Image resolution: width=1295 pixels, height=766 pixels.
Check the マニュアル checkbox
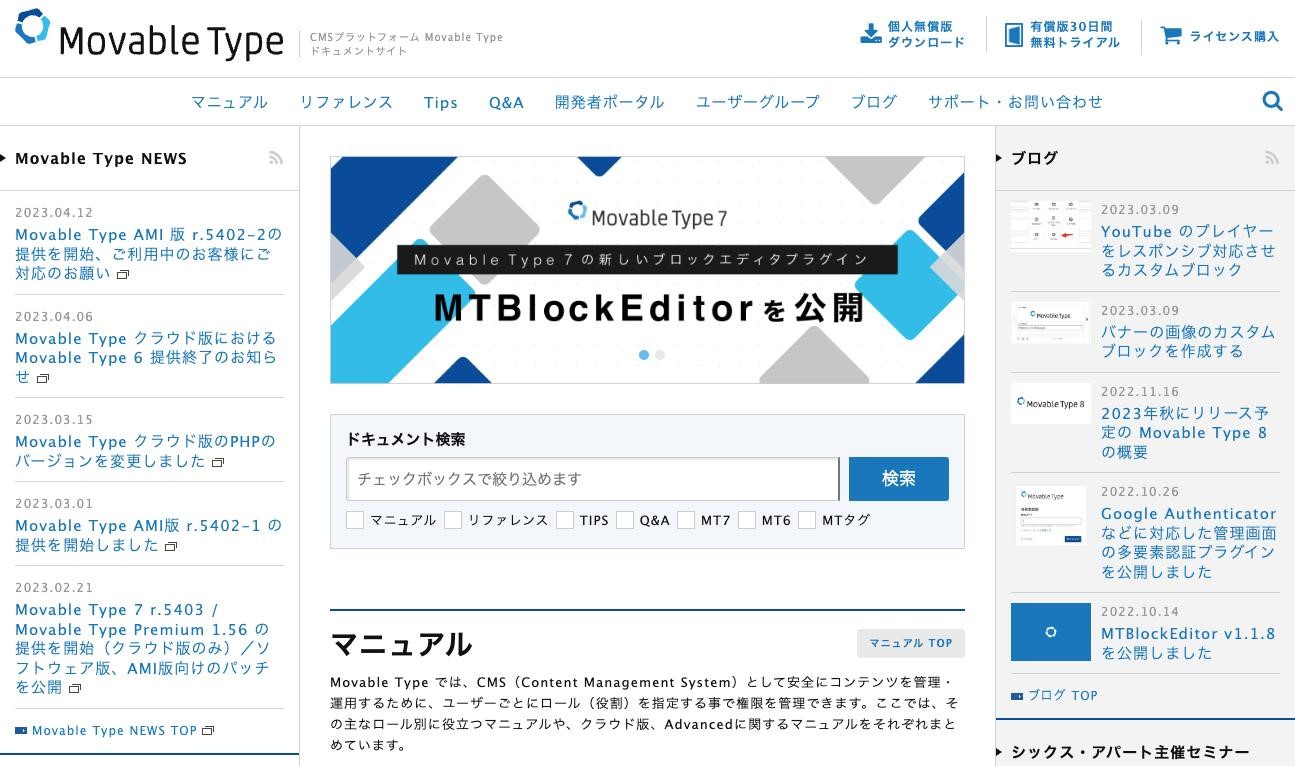355,520
